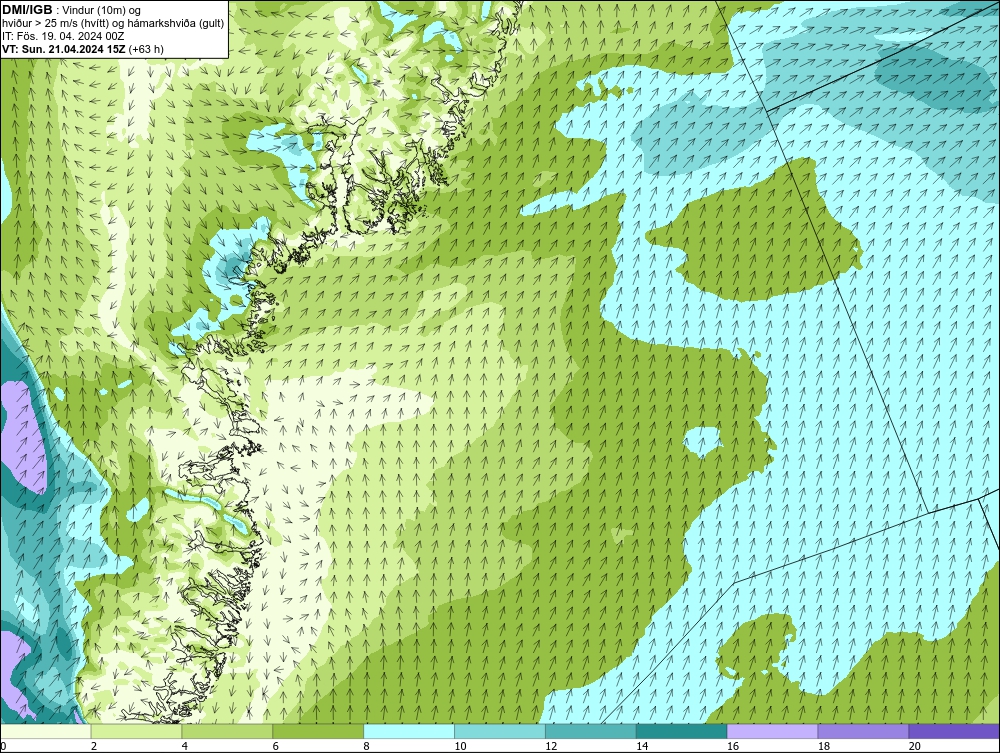Click the 16–18 m/s light purple swatch
This screenshot has width=1000, height=753.
[x=773, y=731]
